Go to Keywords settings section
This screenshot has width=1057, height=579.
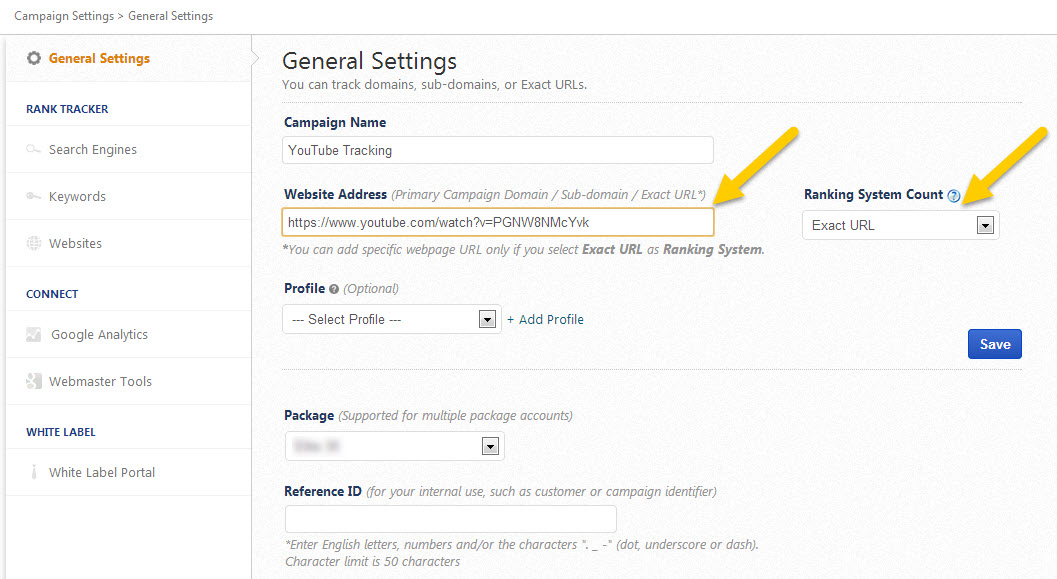click(x=77, y=197)
